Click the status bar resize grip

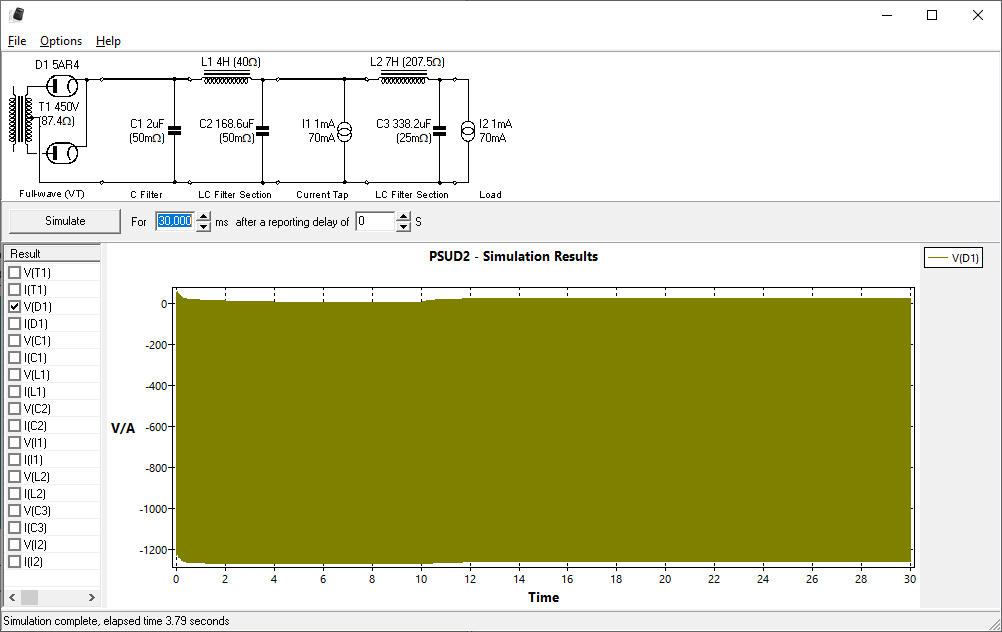tap(994, 624)
